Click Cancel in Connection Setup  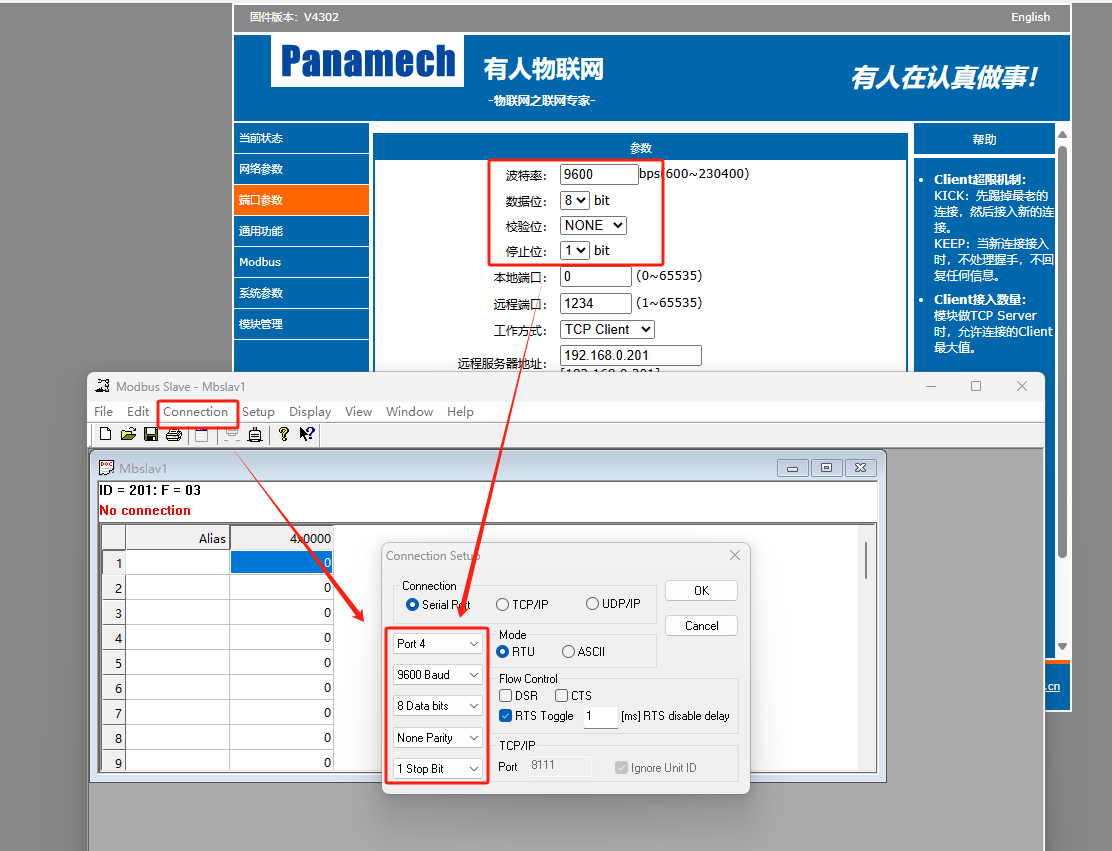(x=701, y=625)
